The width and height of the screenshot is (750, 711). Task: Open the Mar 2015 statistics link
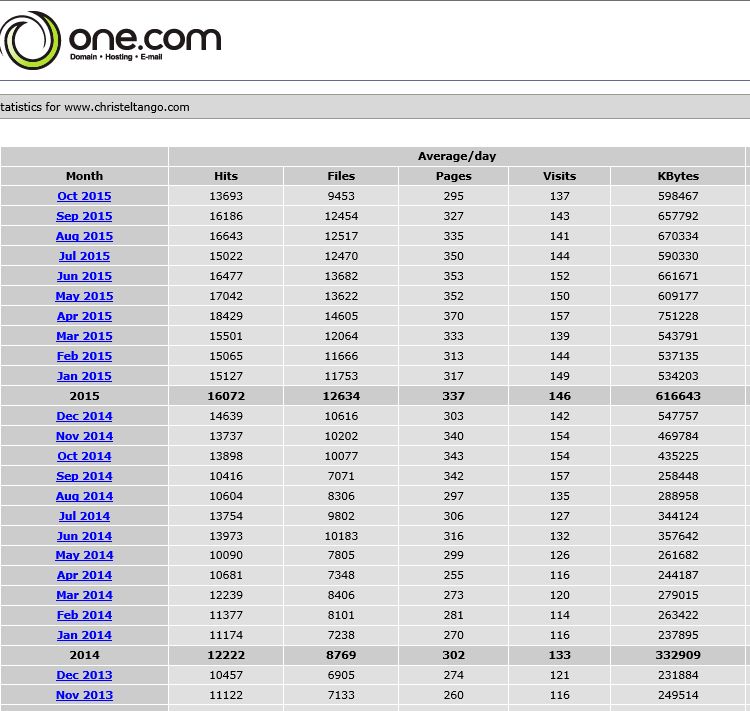tap(84, 336)
